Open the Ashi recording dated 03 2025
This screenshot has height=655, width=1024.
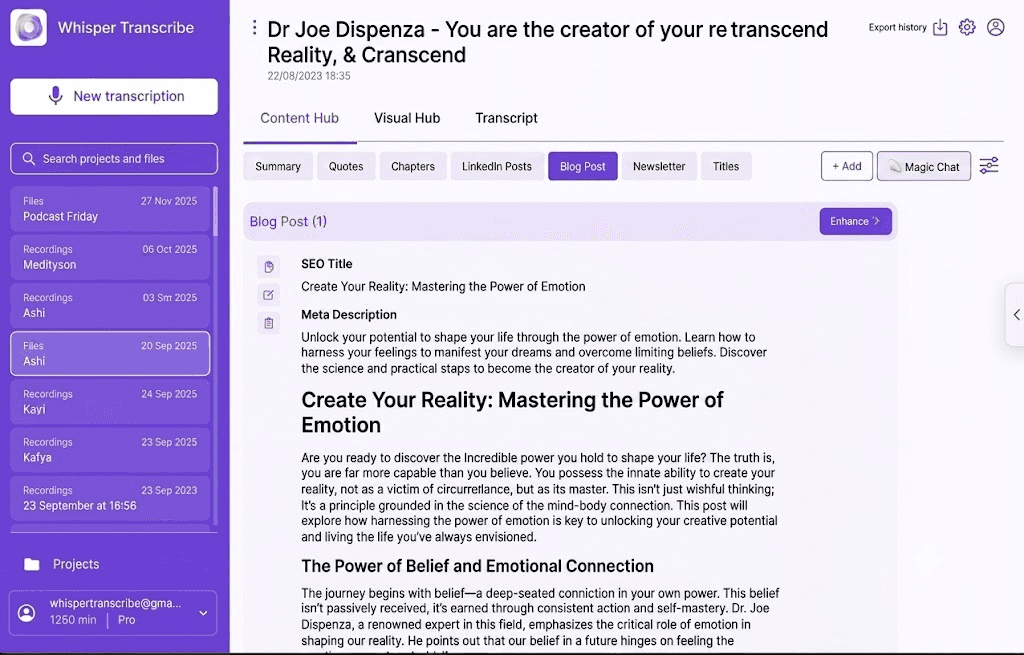(x=110, y=306)
